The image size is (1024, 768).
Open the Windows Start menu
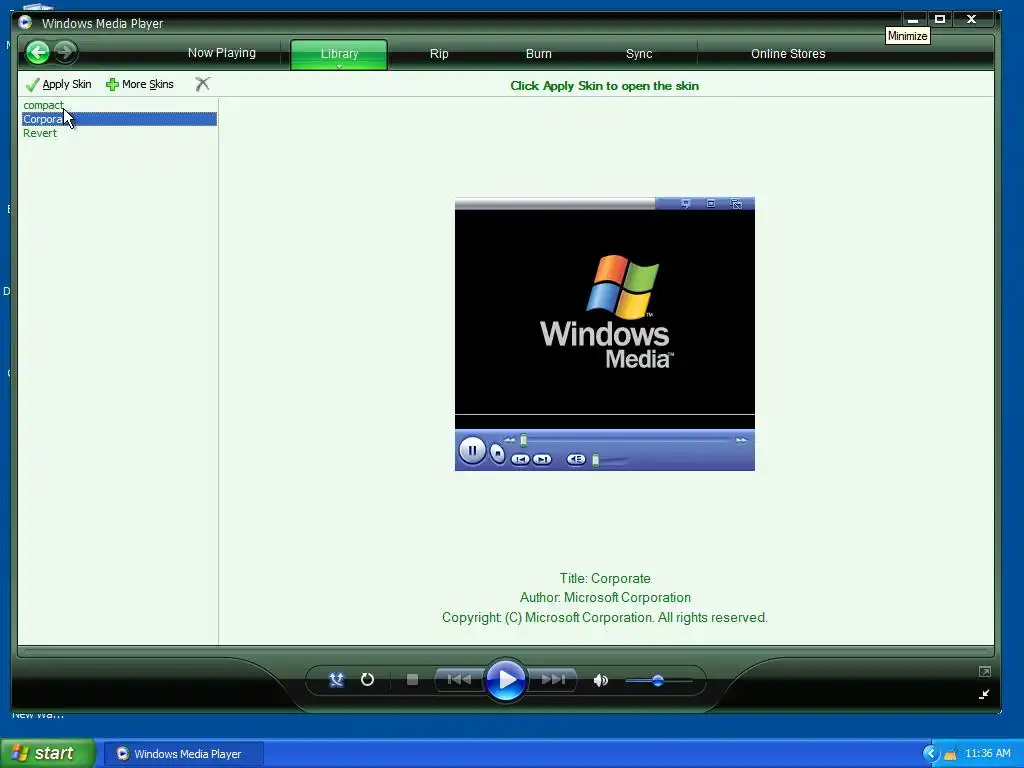(x=48, y=753)
